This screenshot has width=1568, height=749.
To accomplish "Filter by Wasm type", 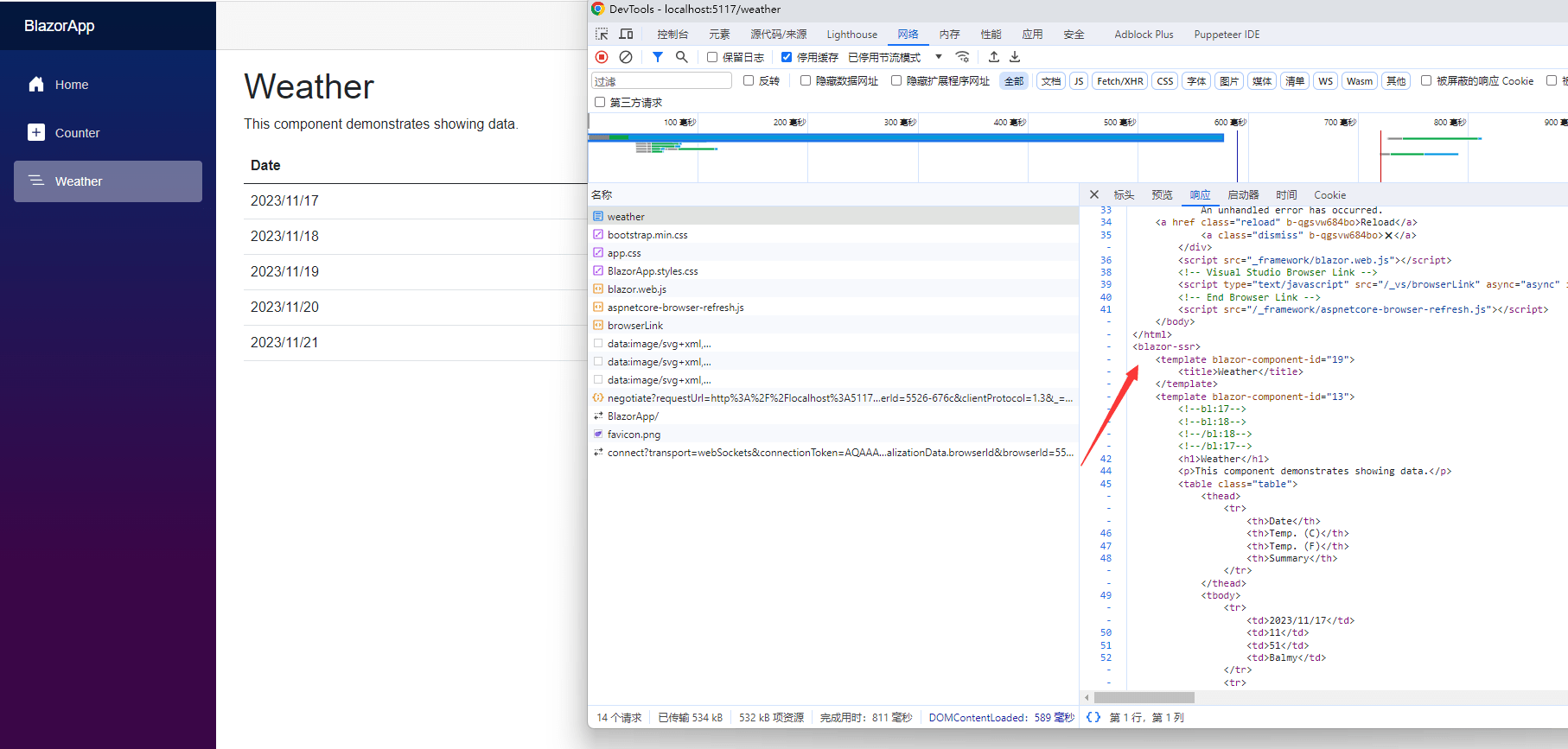I will [x=1359, y=81].
